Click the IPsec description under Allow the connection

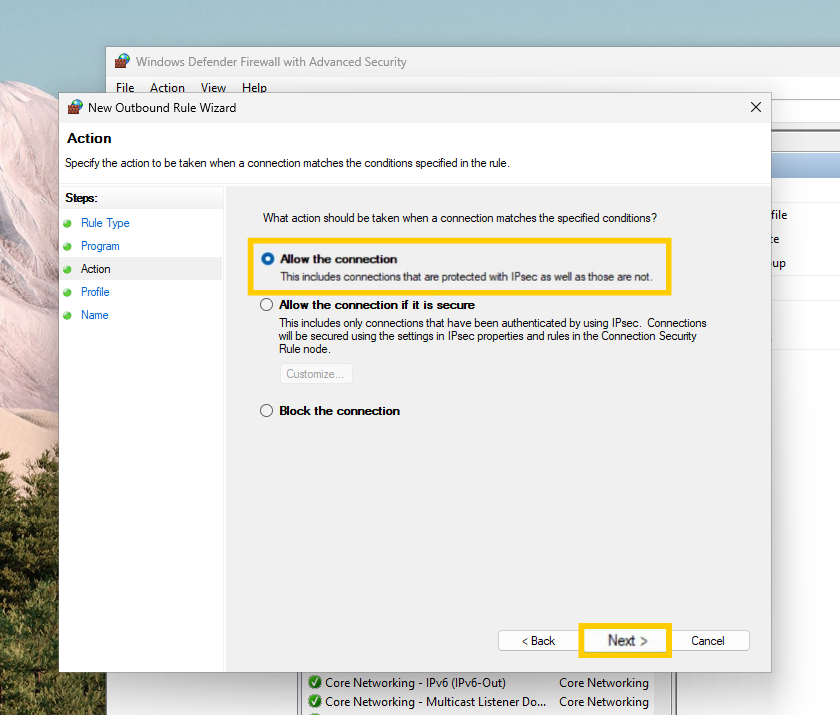pos(466,277)
